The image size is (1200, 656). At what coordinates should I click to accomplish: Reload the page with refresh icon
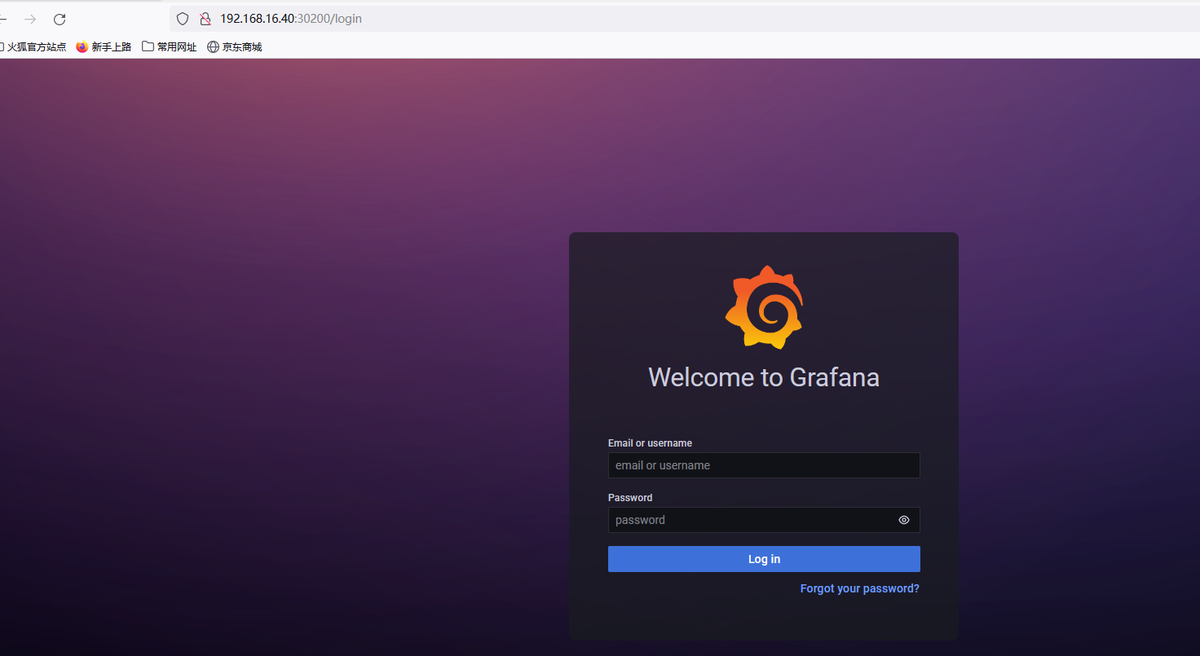[x=60, y=19]
